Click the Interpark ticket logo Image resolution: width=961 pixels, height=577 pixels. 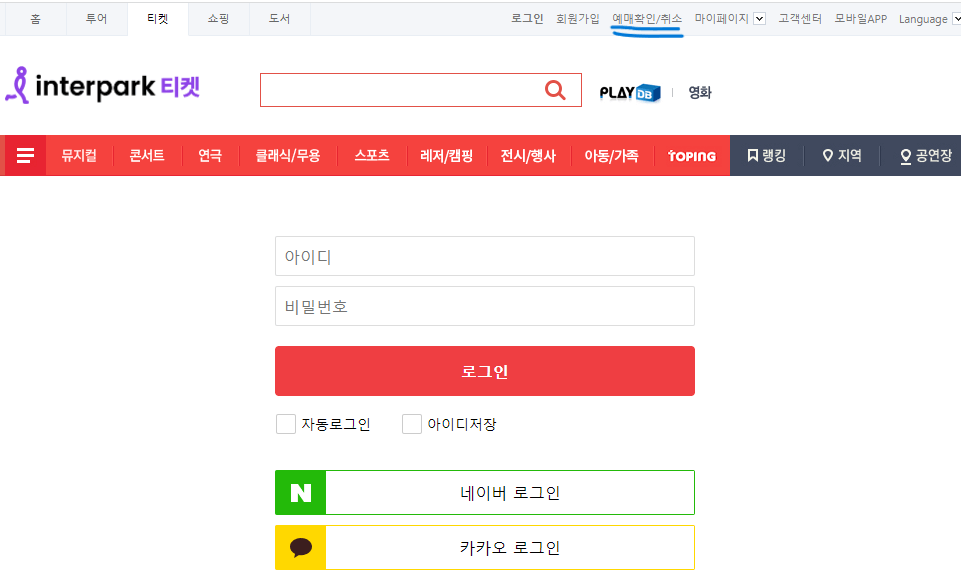click(x=102, y=86)
